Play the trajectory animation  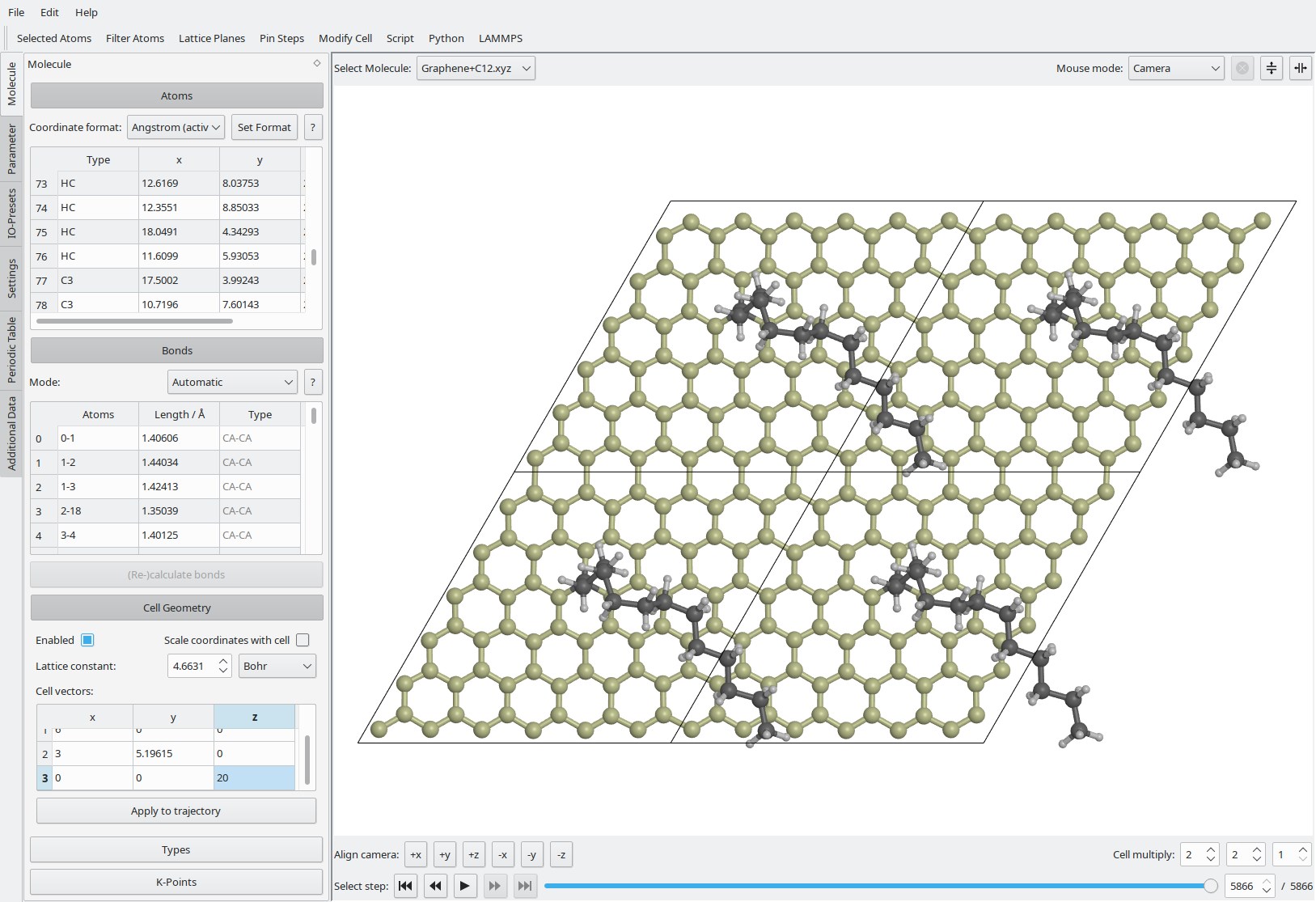(464, 886)
